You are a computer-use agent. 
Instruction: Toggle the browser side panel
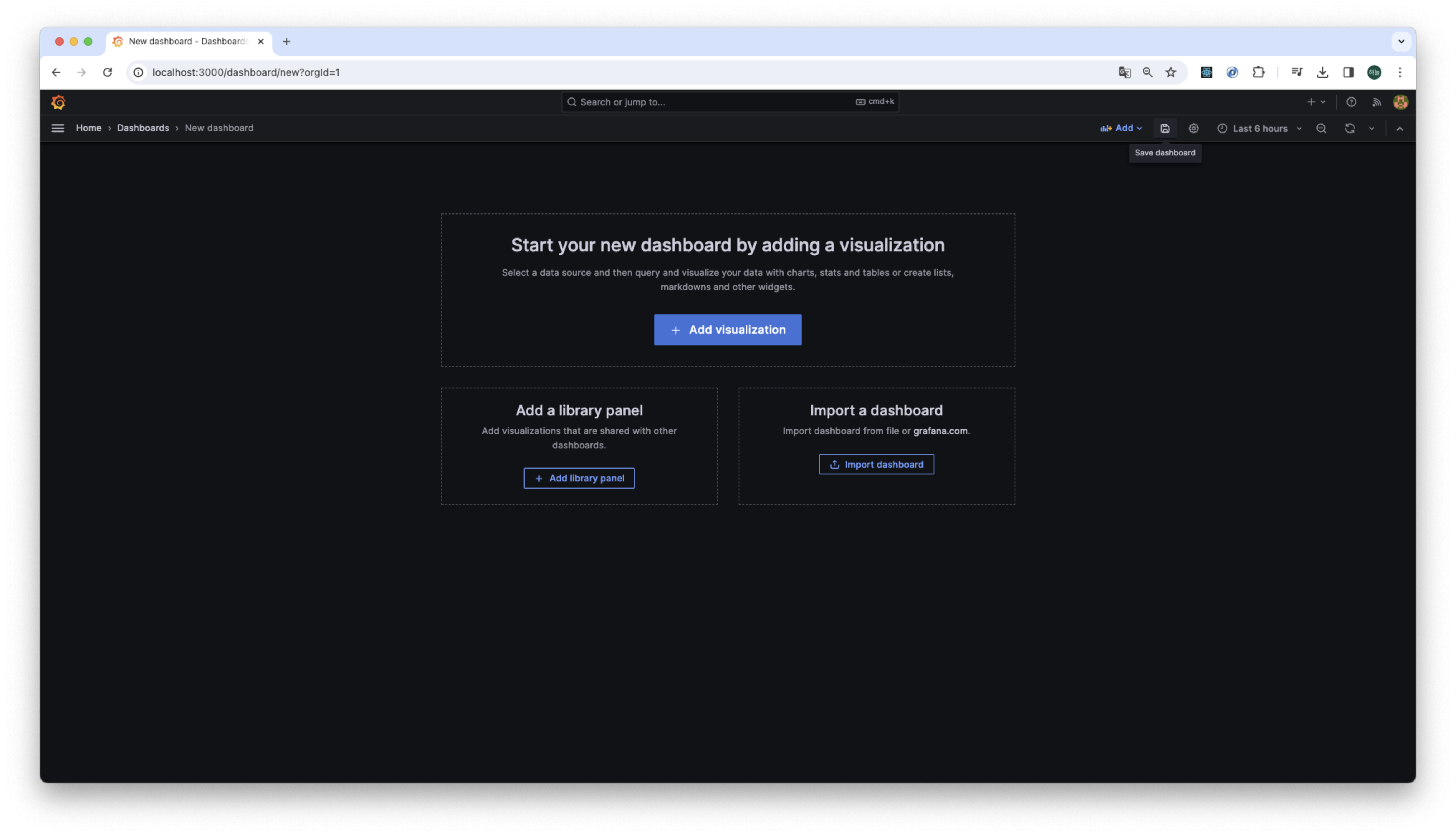[x=1348, y=72]
